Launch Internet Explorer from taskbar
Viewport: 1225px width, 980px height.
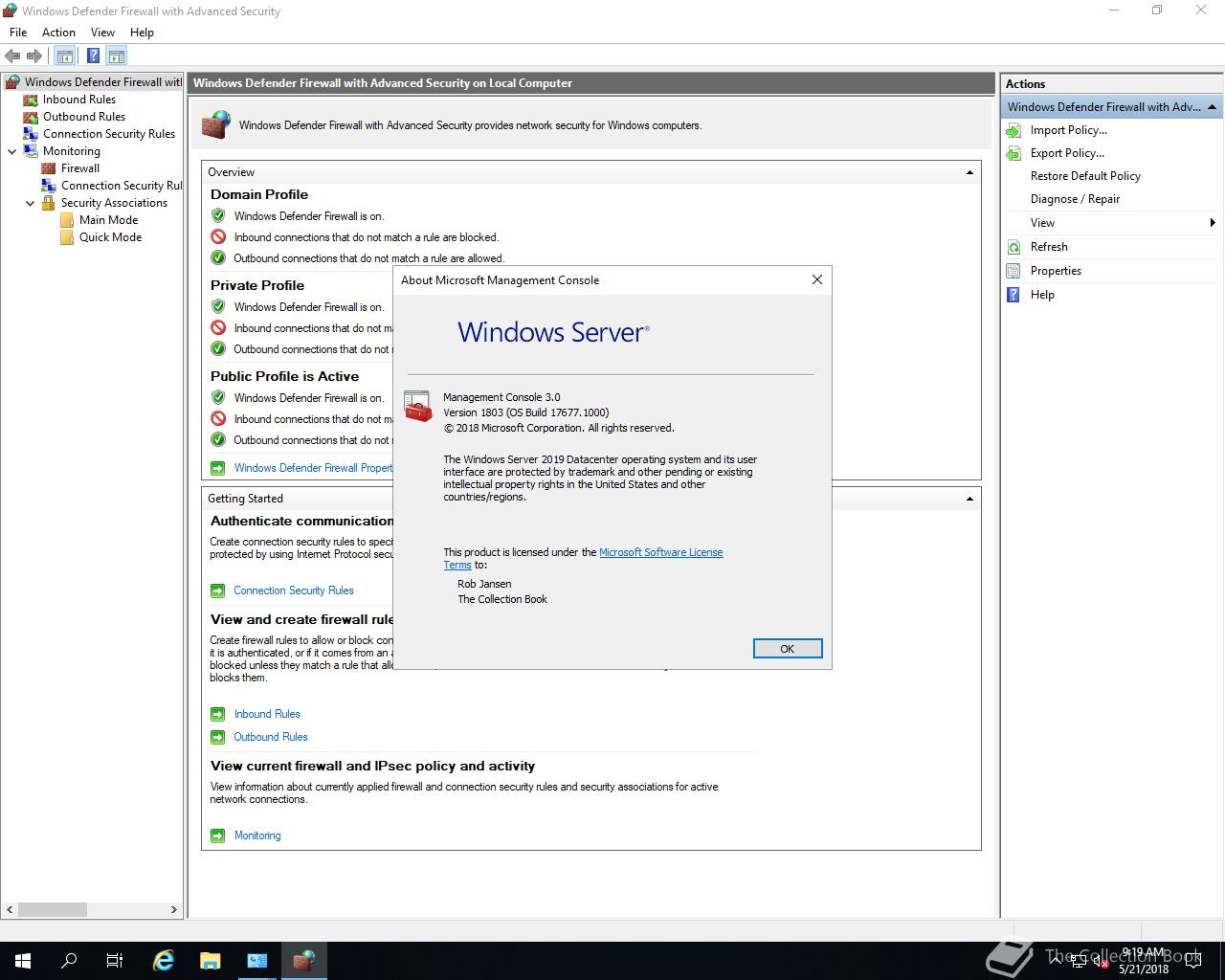[x=164, y=961]
